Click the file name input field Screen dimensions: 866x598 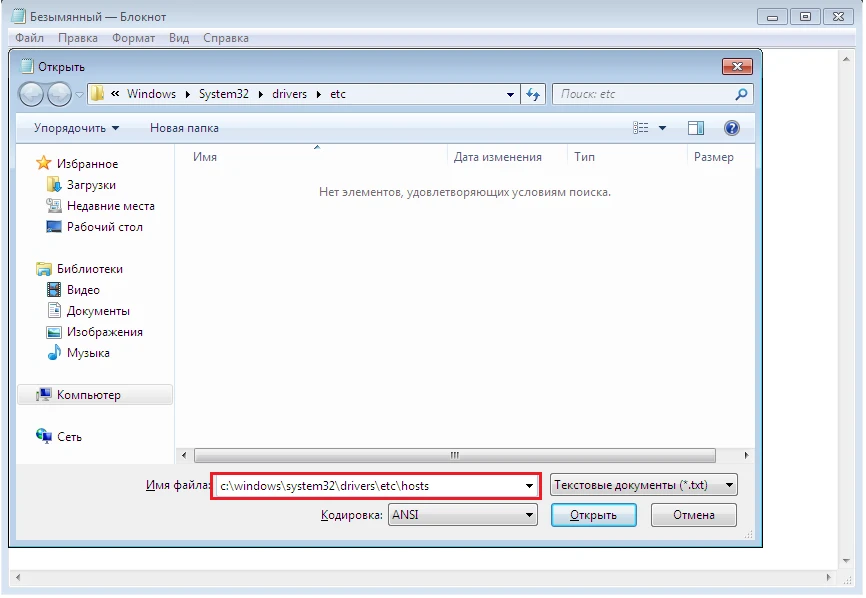click(x=368, y=485)
